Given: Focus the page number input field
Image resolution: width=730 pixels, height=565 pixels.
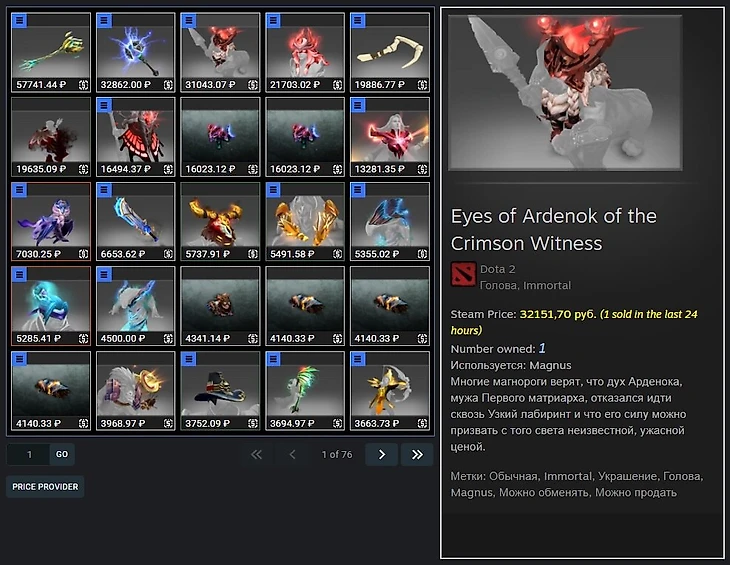Looking at the screenshot, I should (x=28, y=454).
